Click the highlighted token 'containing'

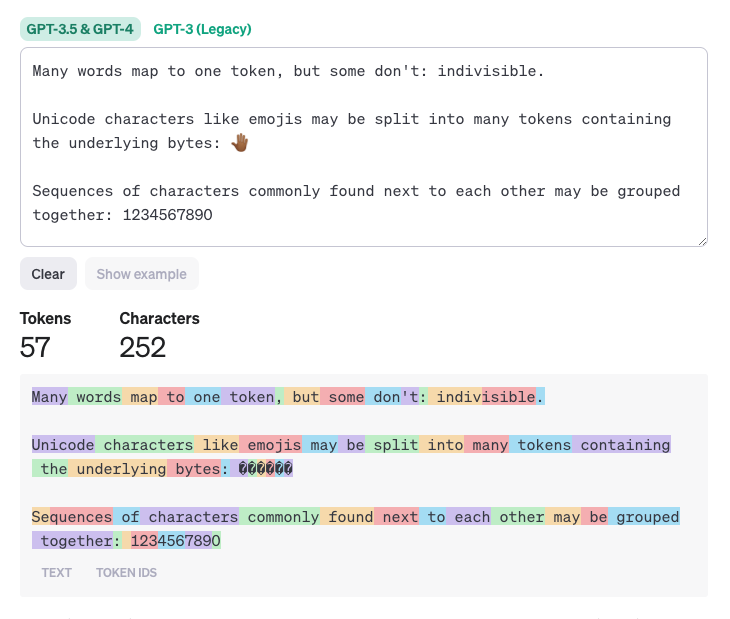tap(622, 444)
